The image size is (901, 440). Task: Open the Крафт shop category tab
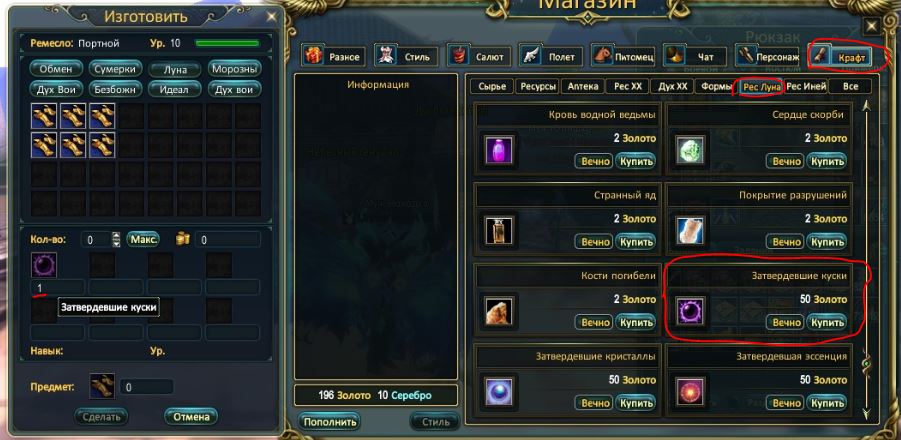[x=840, y=56]
